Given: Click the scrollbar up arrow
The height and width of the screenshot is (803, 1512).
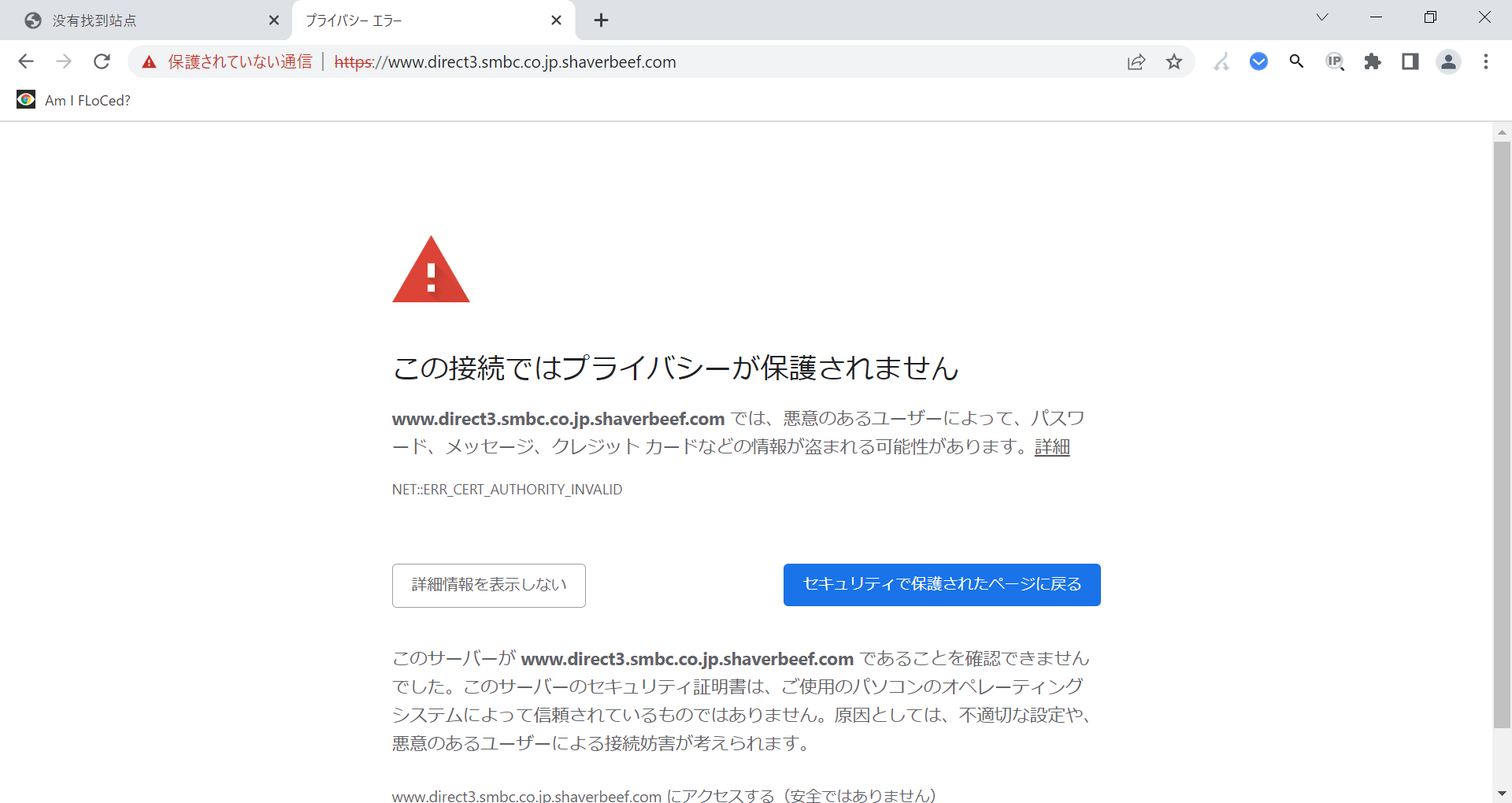Looking at the screenshot, I should click(x=1502, y=132).
